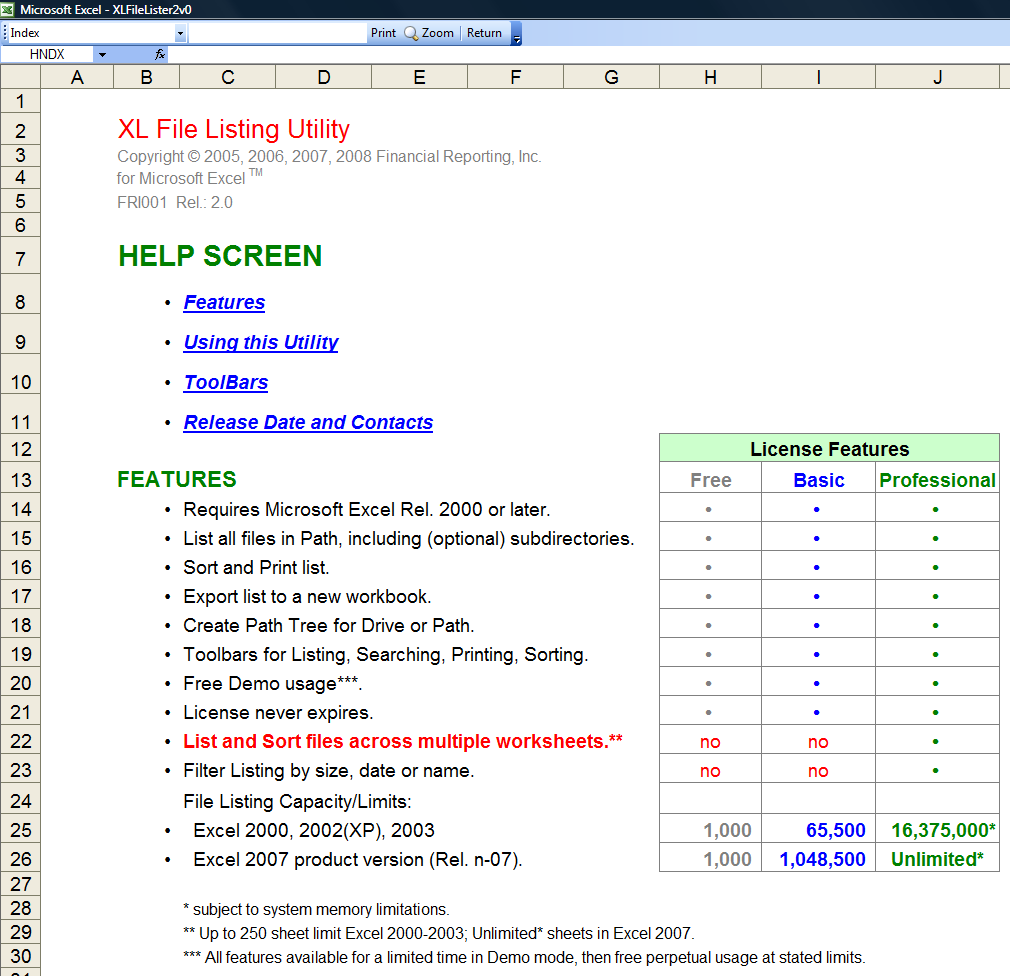
Task: Click the Demo mode footnote in row 30
Action: click(x=524, y=957)
